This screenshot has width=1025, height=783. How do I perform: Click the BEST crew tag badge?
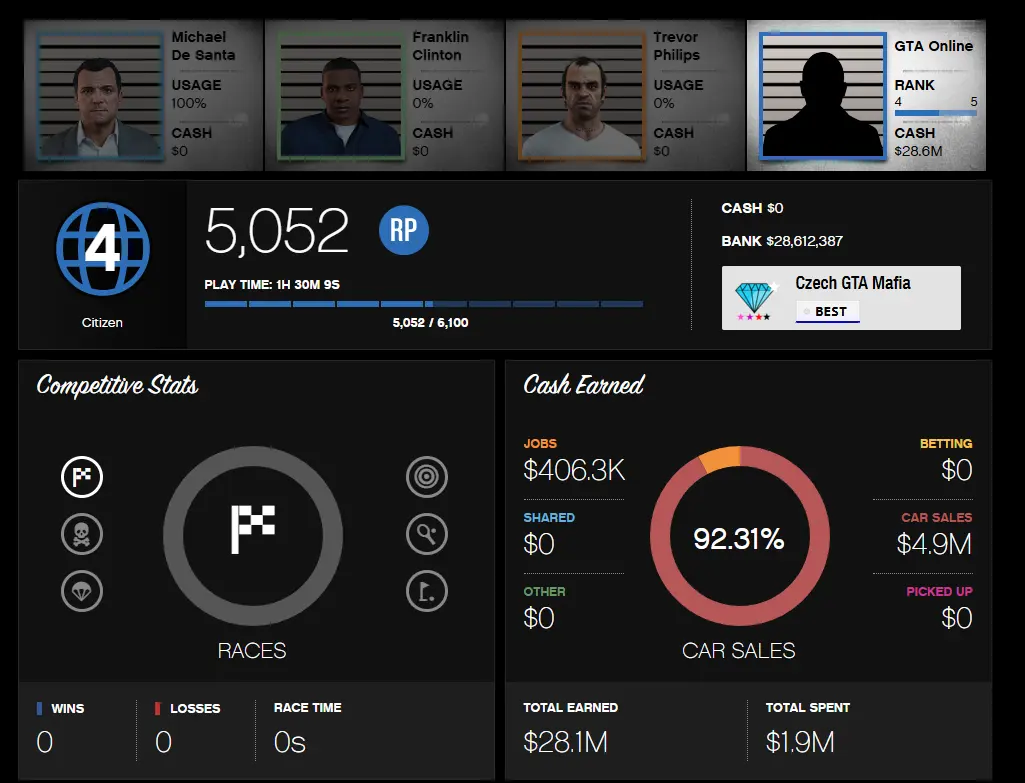click(828, 312)
